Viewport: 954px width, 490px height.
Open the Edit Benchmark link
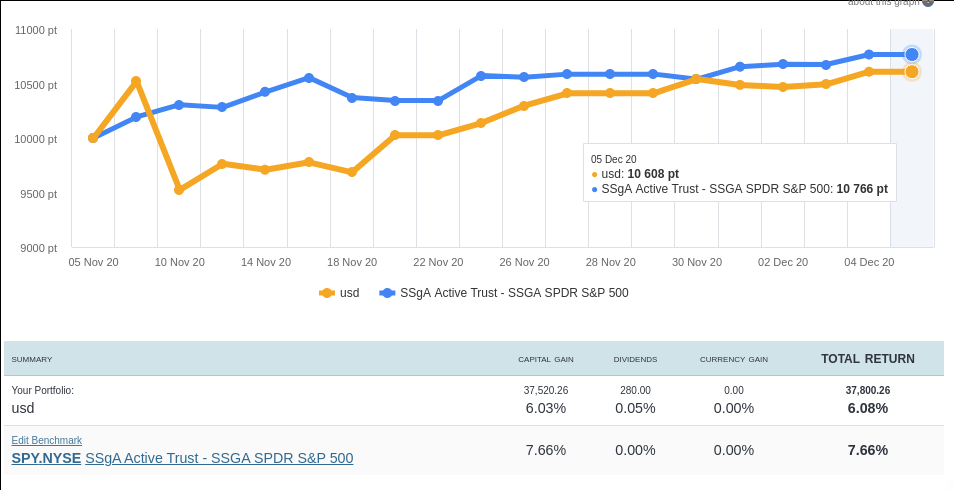(47, 440)
